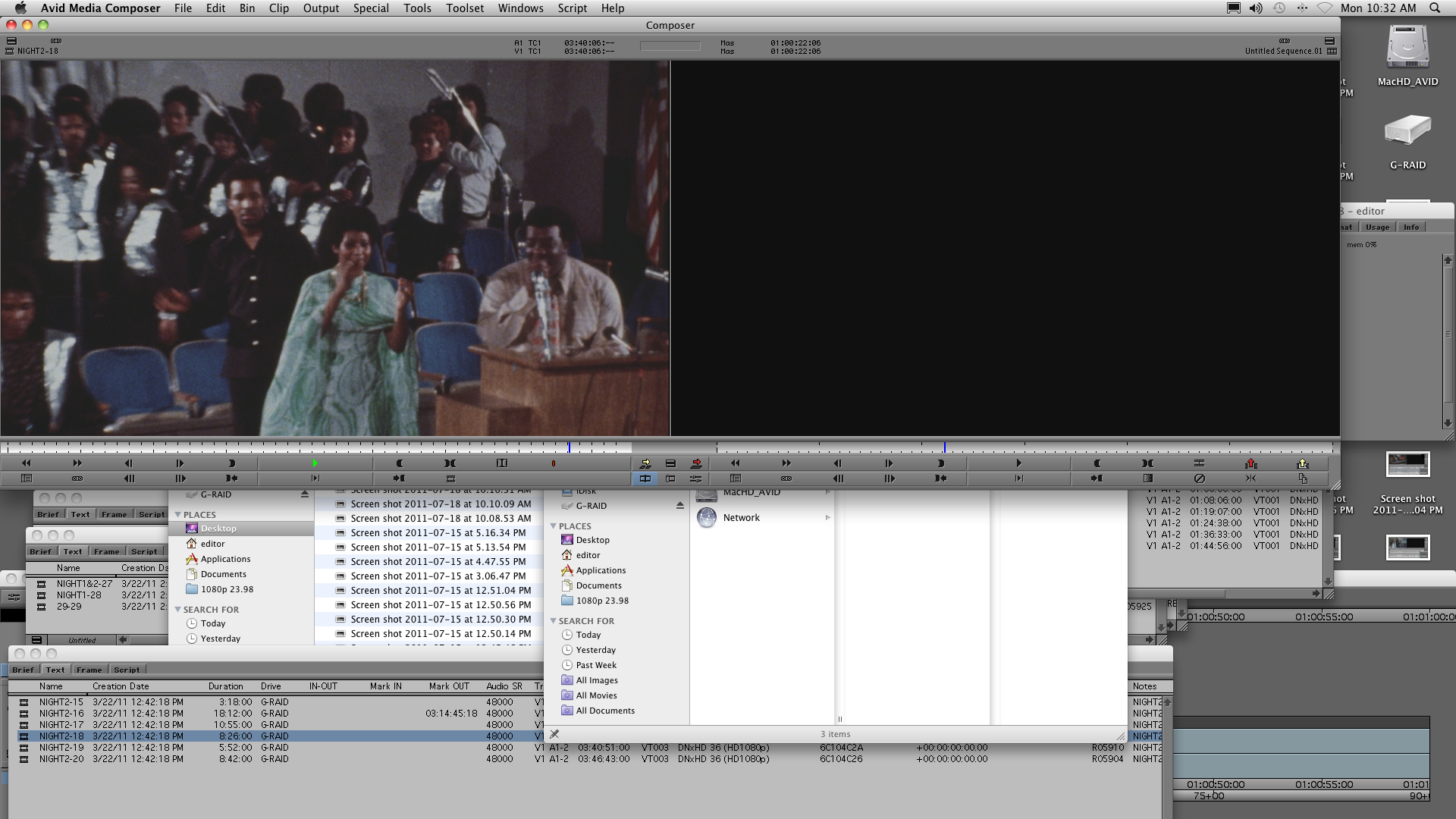
Task: Click Rewind in the record monitor controls
Action: 735,463
